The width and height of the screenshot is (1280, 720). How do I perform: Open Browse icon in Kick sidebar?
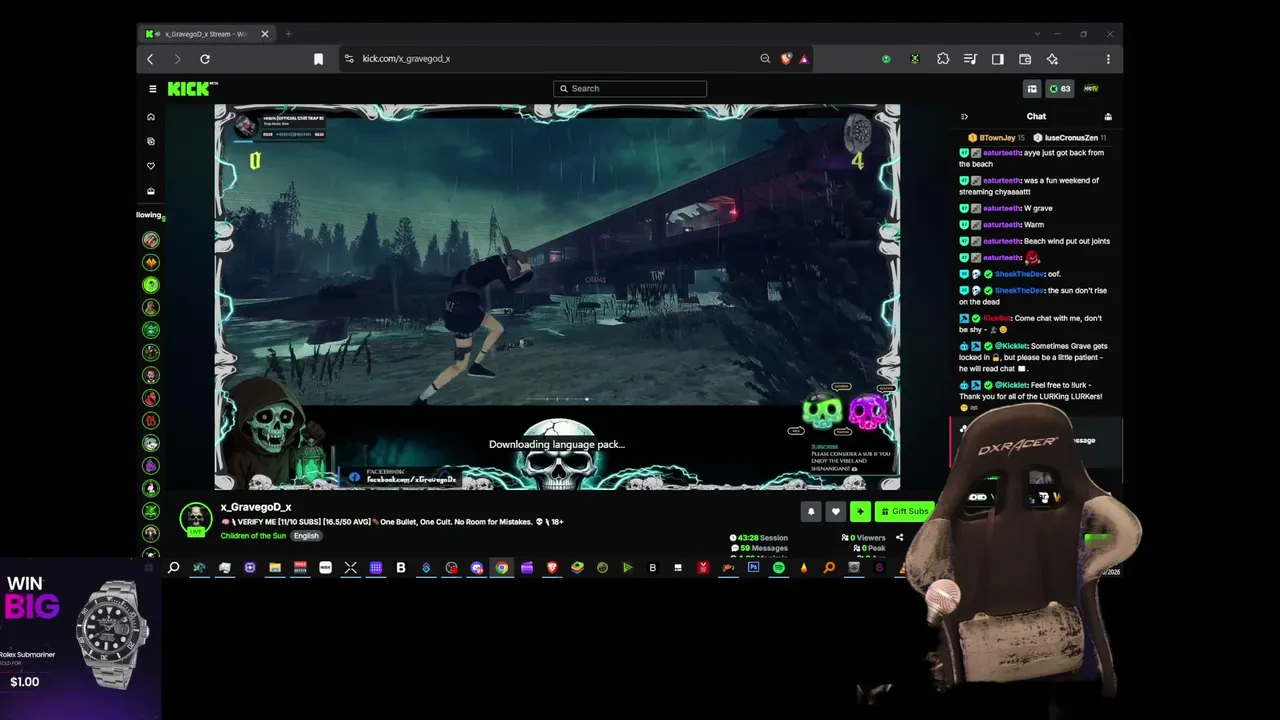pyautogui.click(x=151, y=142)
